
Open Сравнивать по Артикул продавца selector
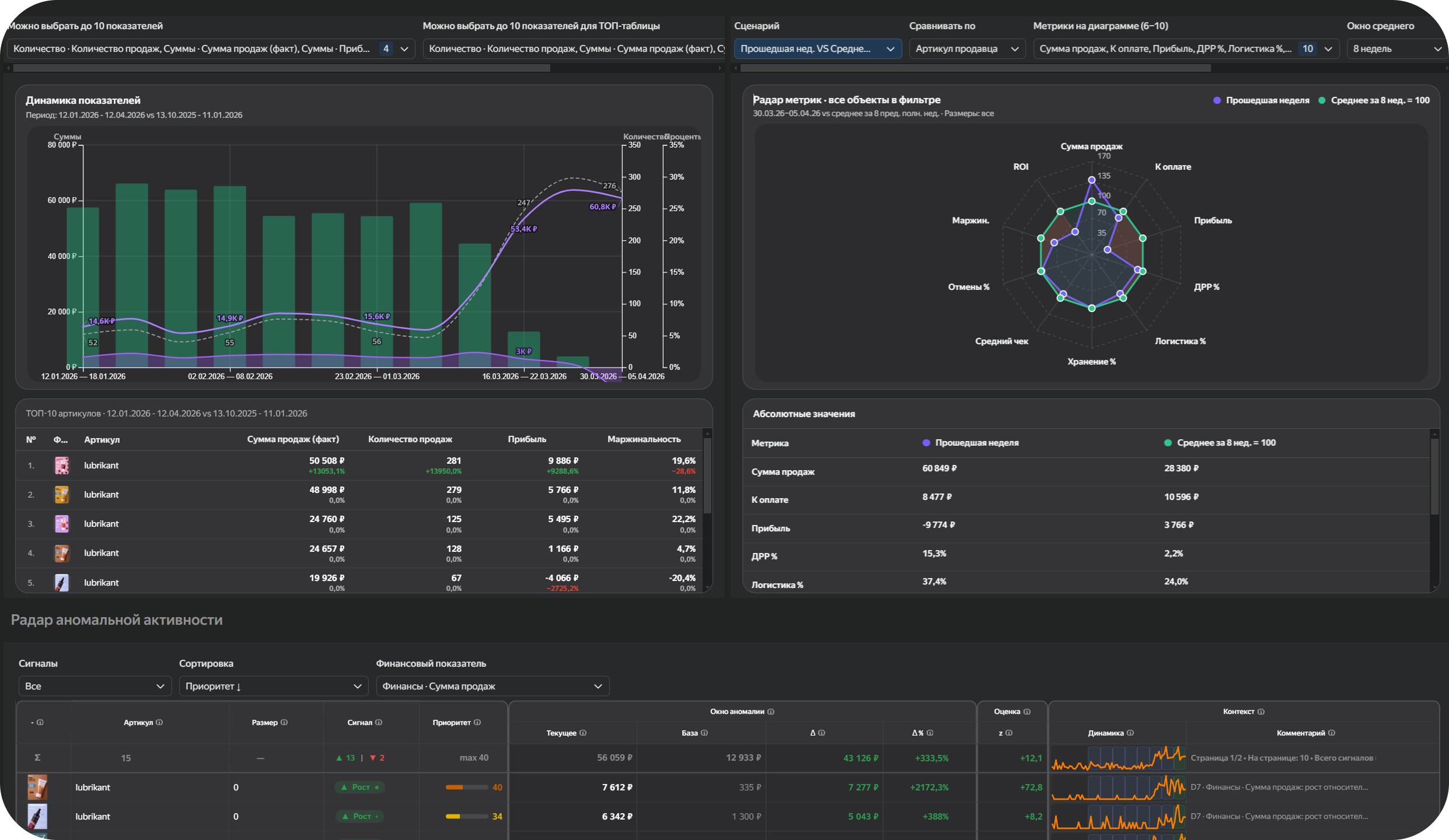(x=966, y=49)
